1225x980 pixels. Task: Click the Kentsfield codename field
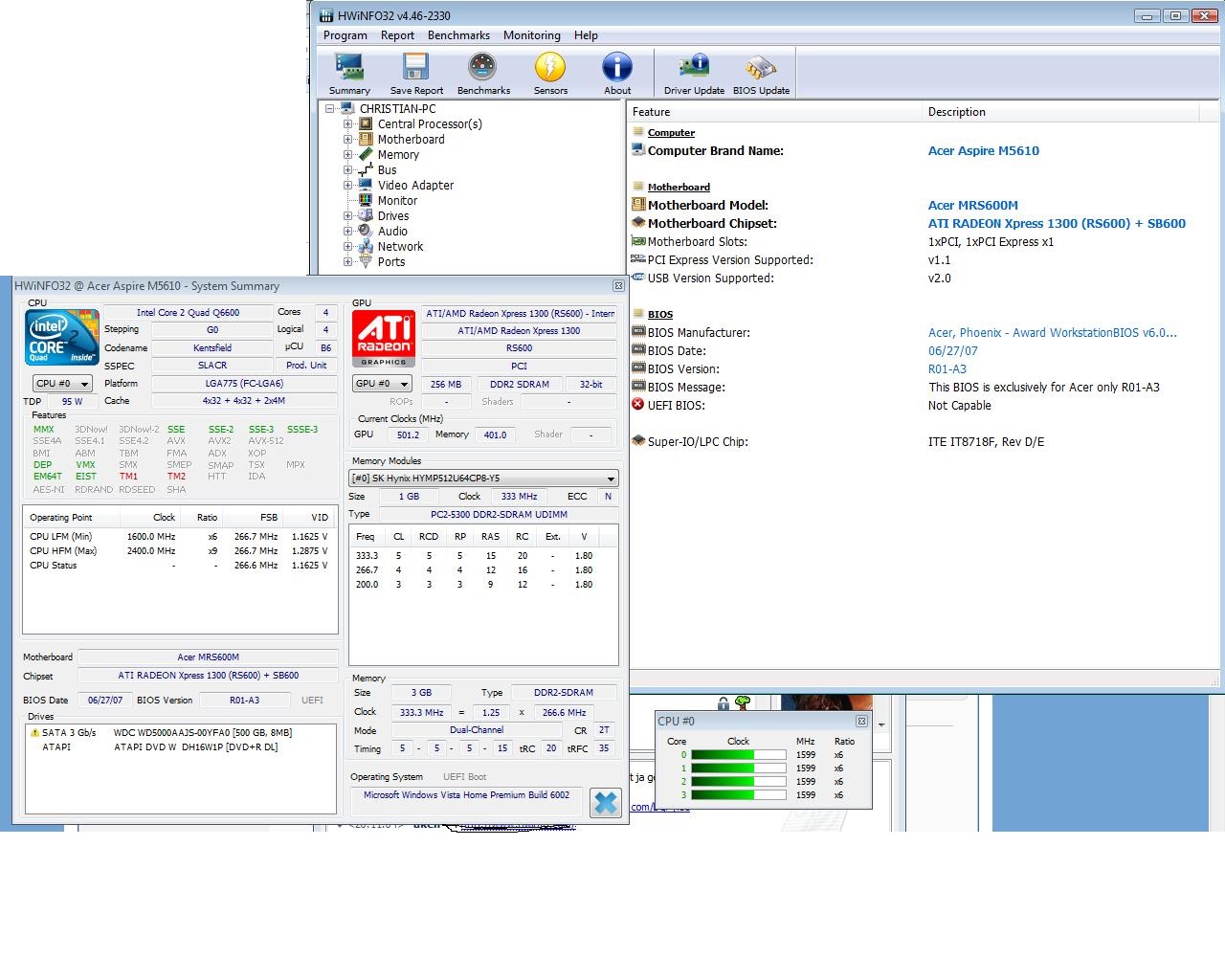coord(212,348)
